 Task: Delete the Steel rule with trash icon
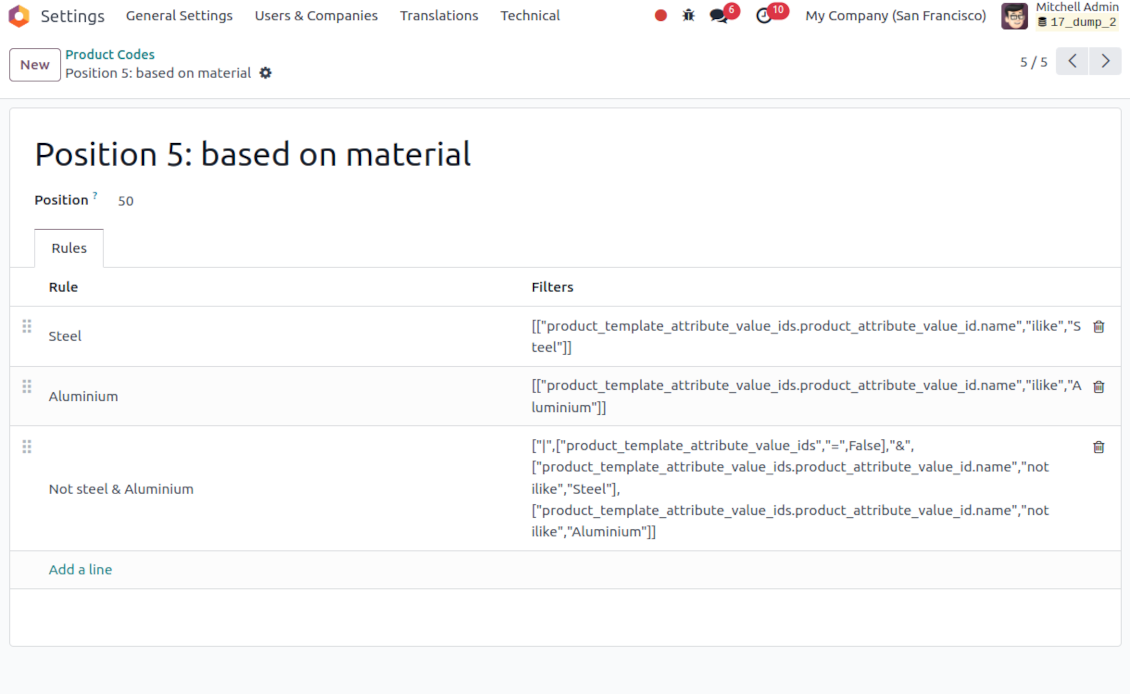1098,327
